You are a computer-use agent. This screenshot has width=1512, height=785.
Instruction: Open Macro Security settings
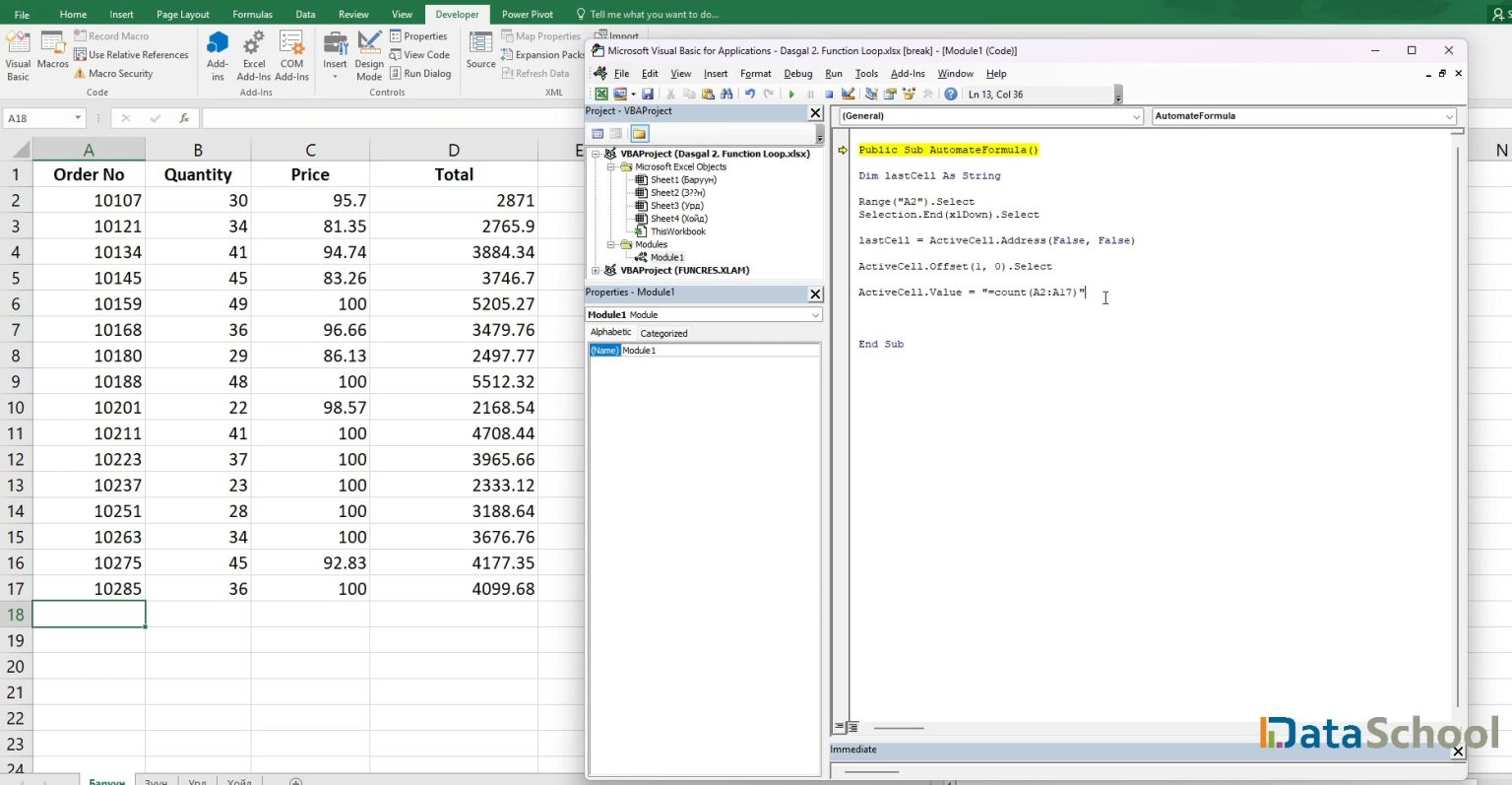pos(119,72)
